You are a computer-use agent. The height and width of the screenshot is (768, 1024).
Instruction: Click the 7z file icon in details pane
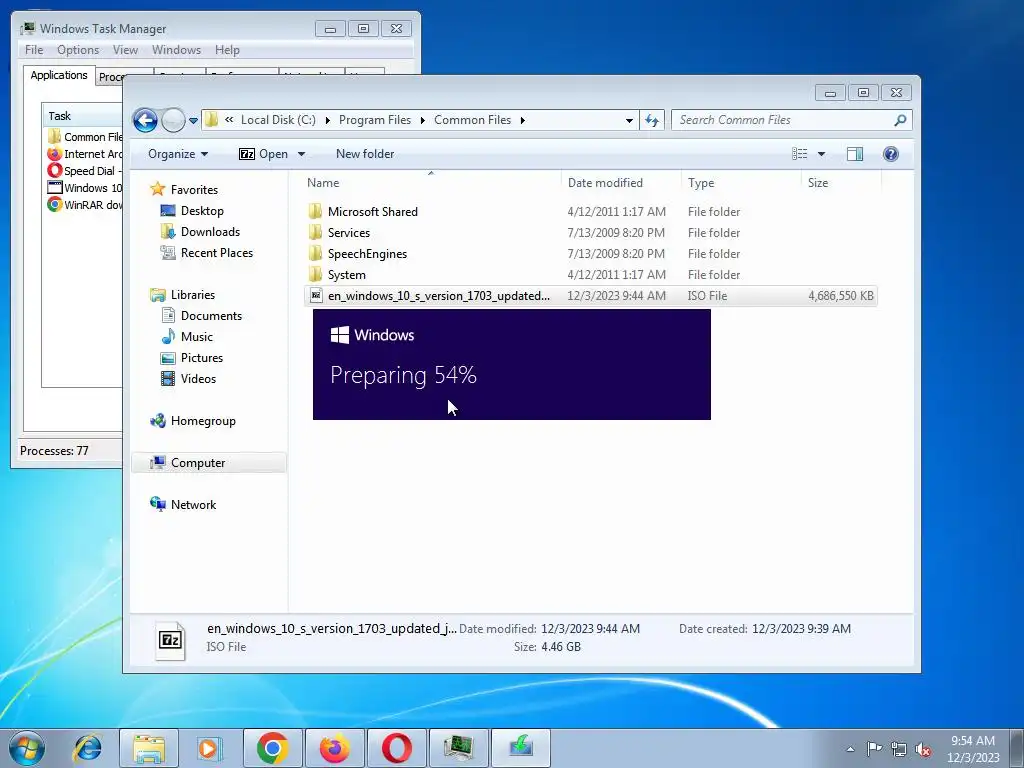pos(170,639)
